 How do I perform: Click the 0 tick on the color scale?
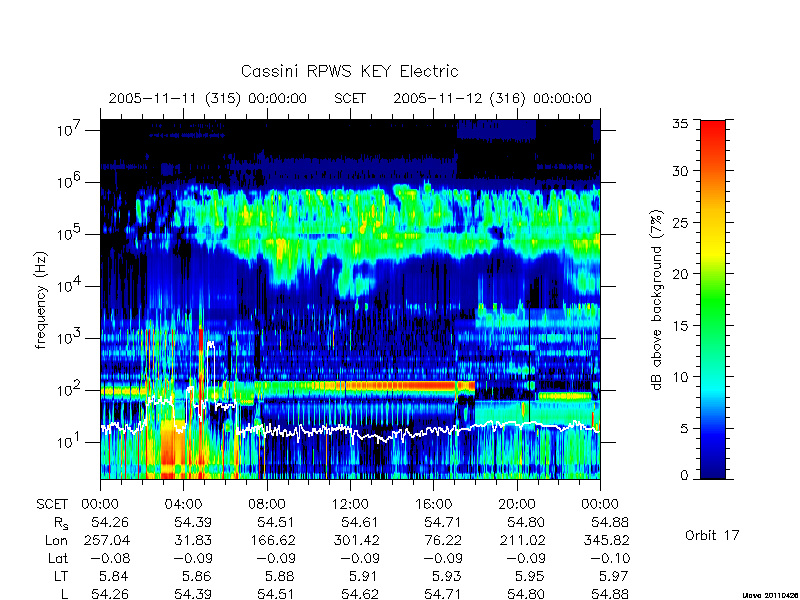685,475
